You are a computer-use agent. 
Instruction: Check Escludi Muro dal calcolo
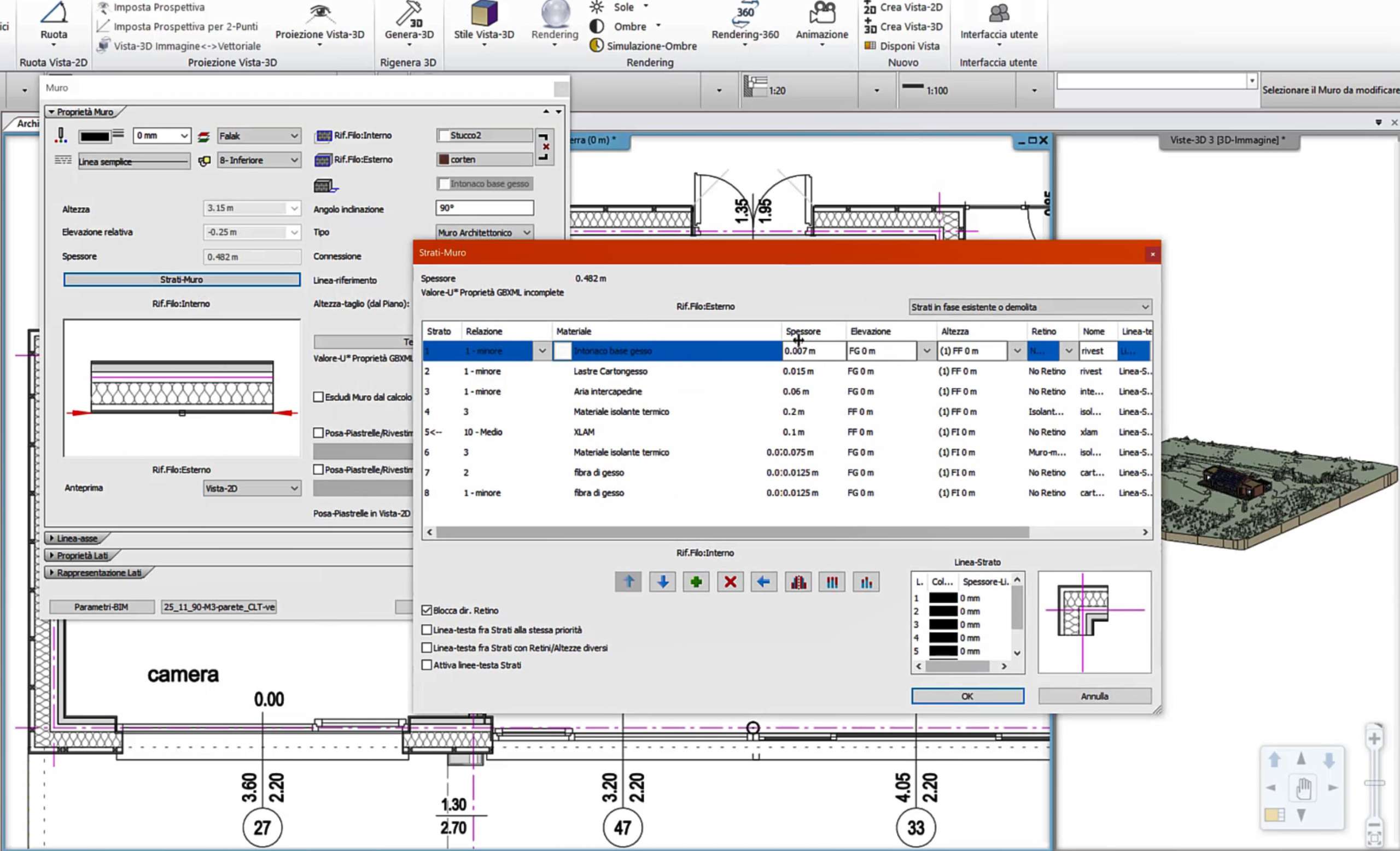(x=318, y=397)
